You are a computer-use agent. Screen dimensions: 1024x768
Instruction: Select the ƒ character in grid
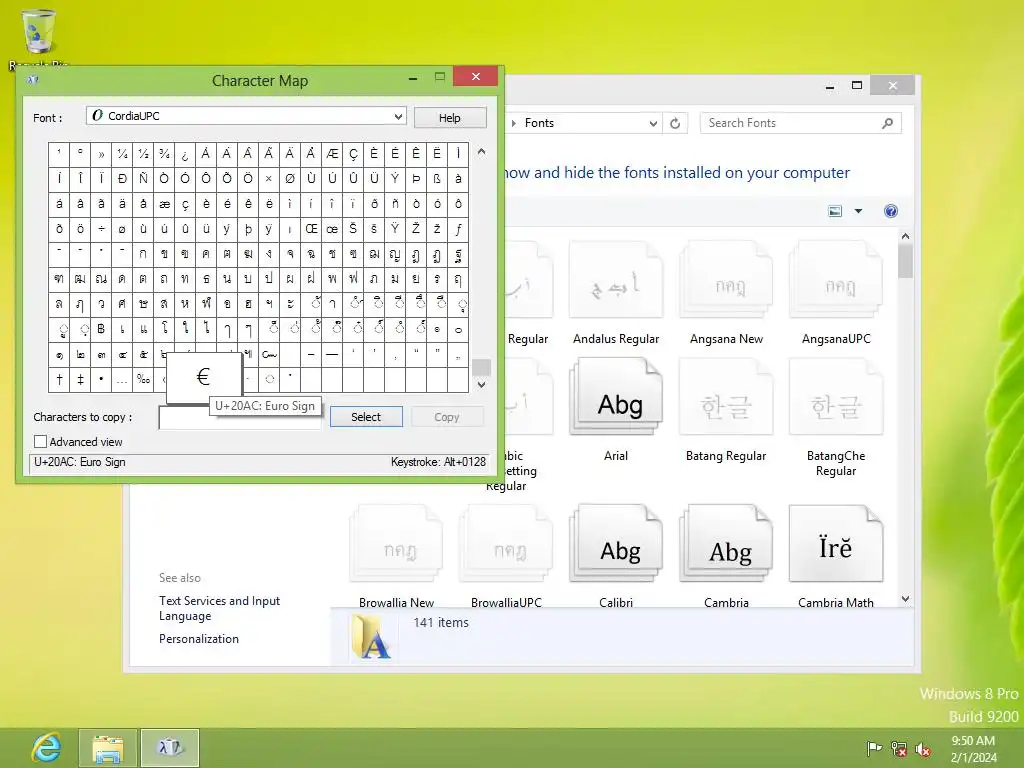point(458,229)
